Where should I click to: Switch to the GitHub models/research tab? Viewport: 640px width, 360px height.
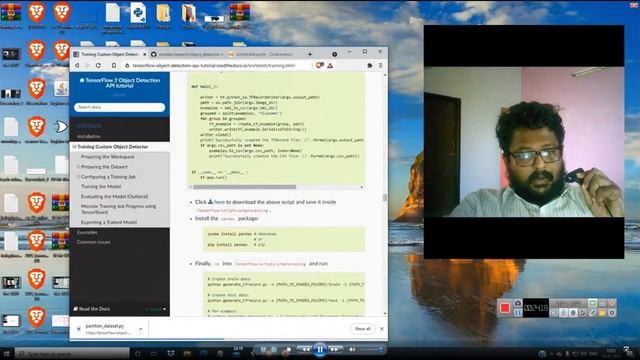tap(187, 54)
